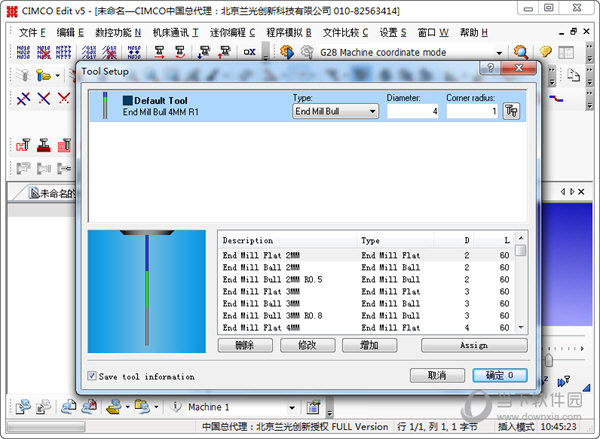Viewport: 600px width, 439px height.
Task: Click the oX toolbar icon
Action: (249, 52)
